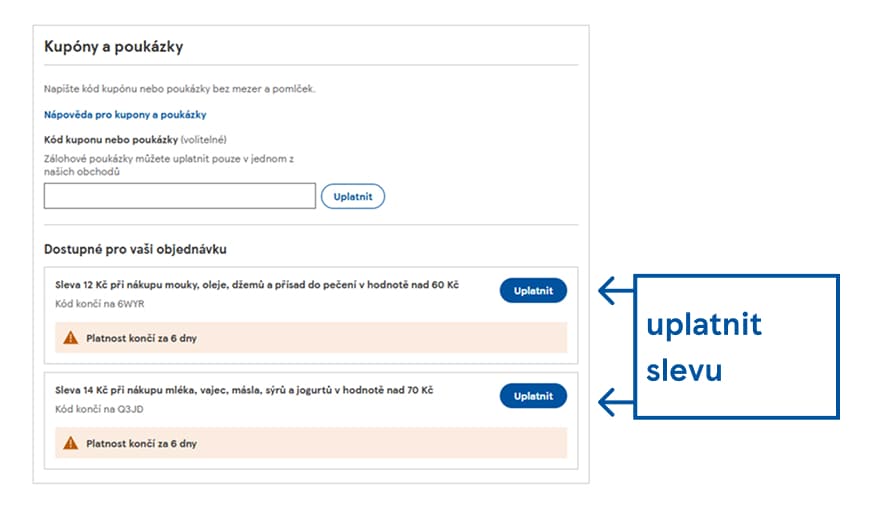The width and height of the screenshot is (876, 506).
Task: Click the expiry warning banner in second coupon
Action: [310, 442]
